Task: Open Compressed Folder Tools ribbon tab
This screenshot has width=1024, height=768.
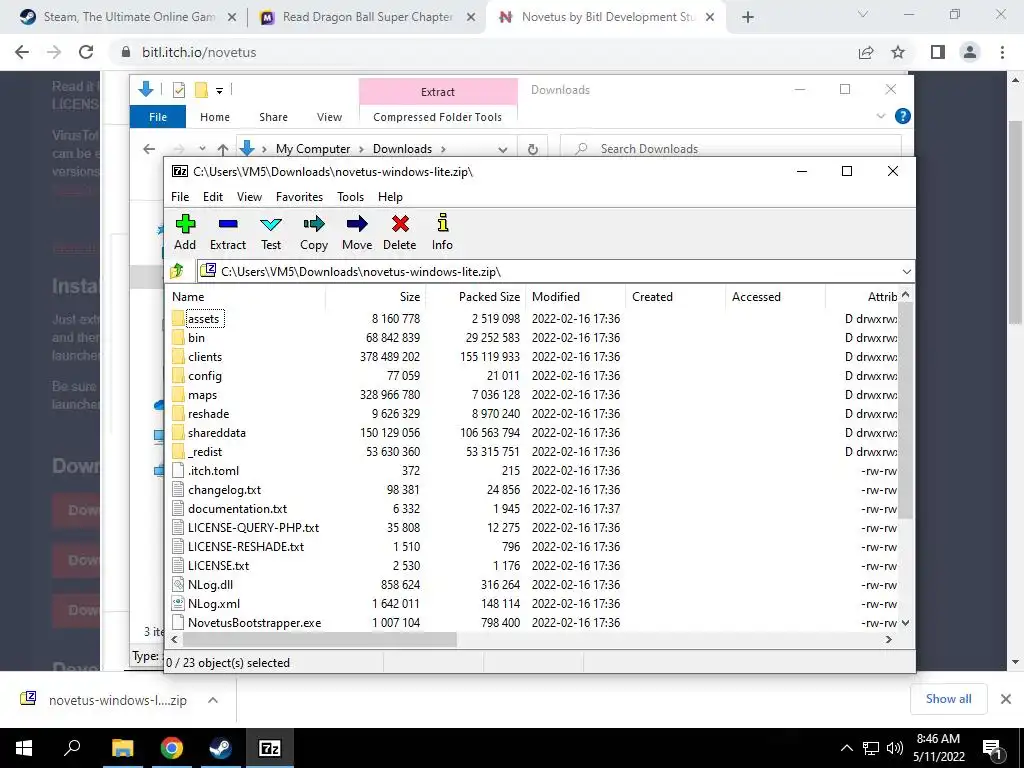Action: pos(438,117)
